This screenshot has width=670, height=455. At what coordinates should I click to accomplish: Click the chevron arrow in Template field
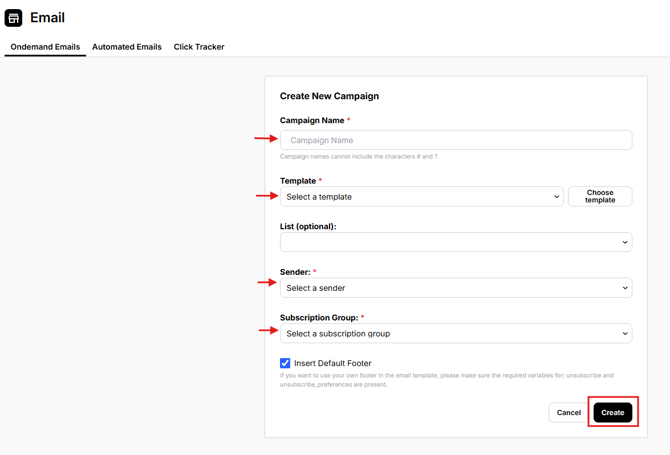click(556, 197)
